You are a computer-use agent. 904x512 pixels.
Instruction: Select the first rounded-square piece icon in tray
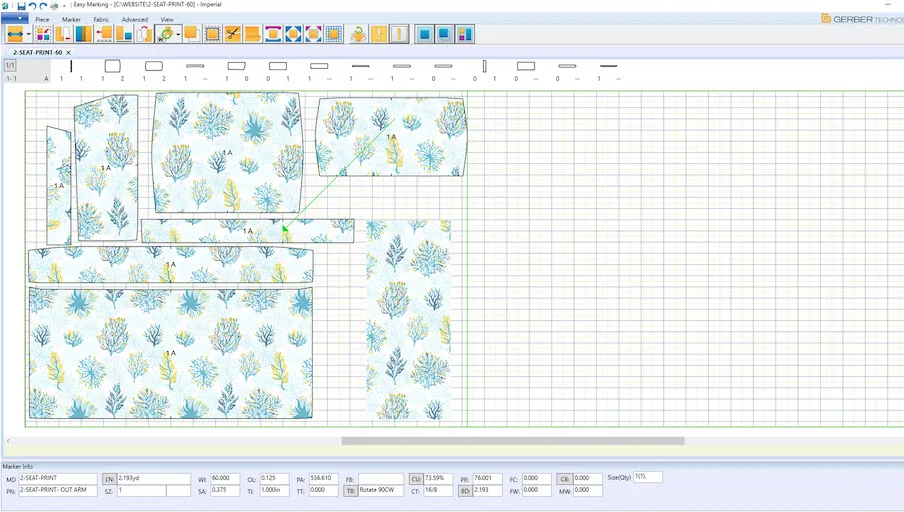pyautogui.click(x=112, y=66)
